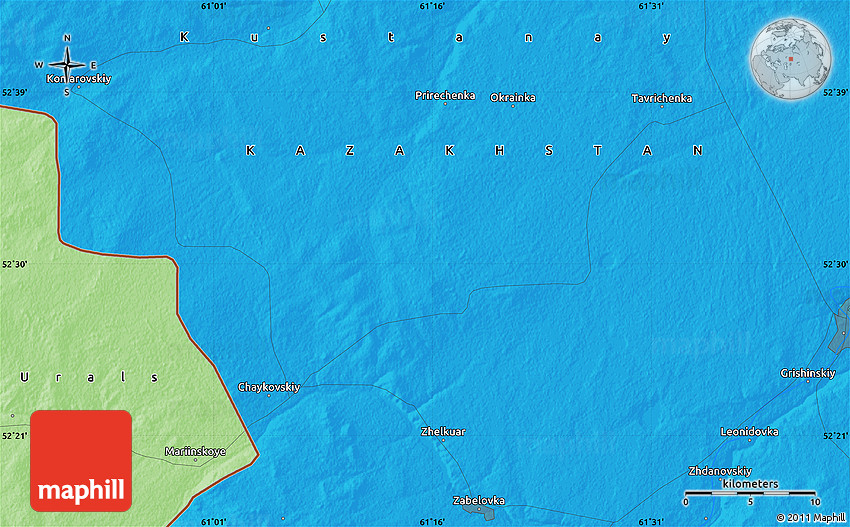Click the Zhdanovskiy town label
Screen dimensions: 850x527
[x=720, y=471]
